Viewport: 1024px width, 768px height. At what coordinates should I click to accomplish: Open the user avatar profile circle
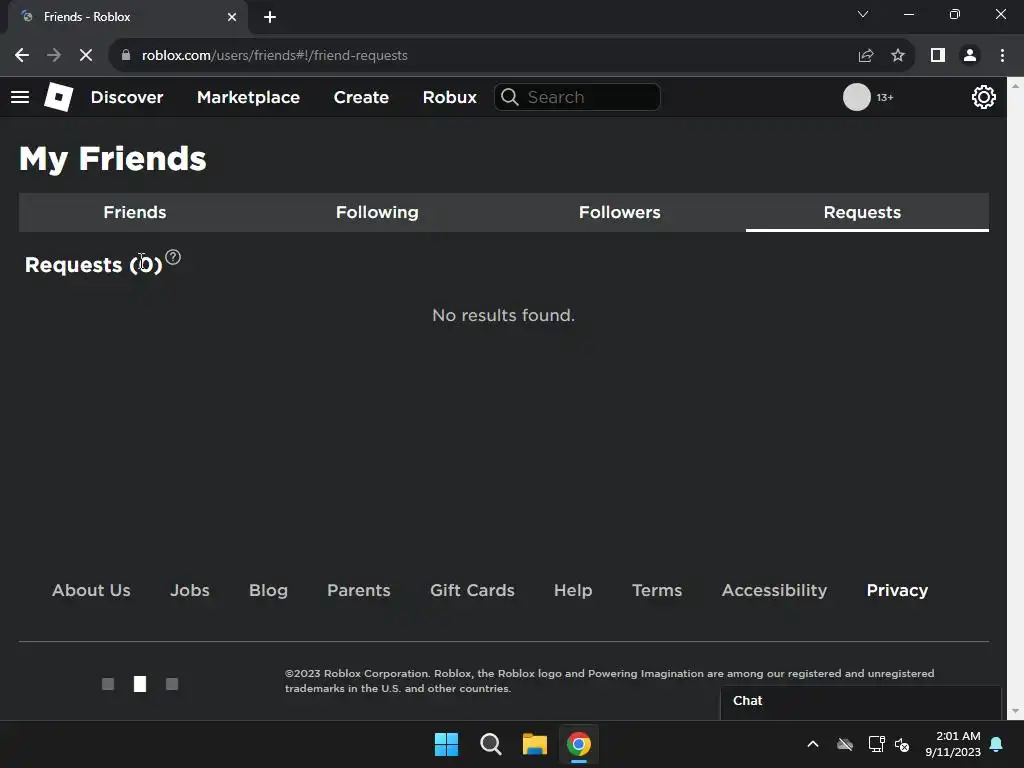coord(856,97)
